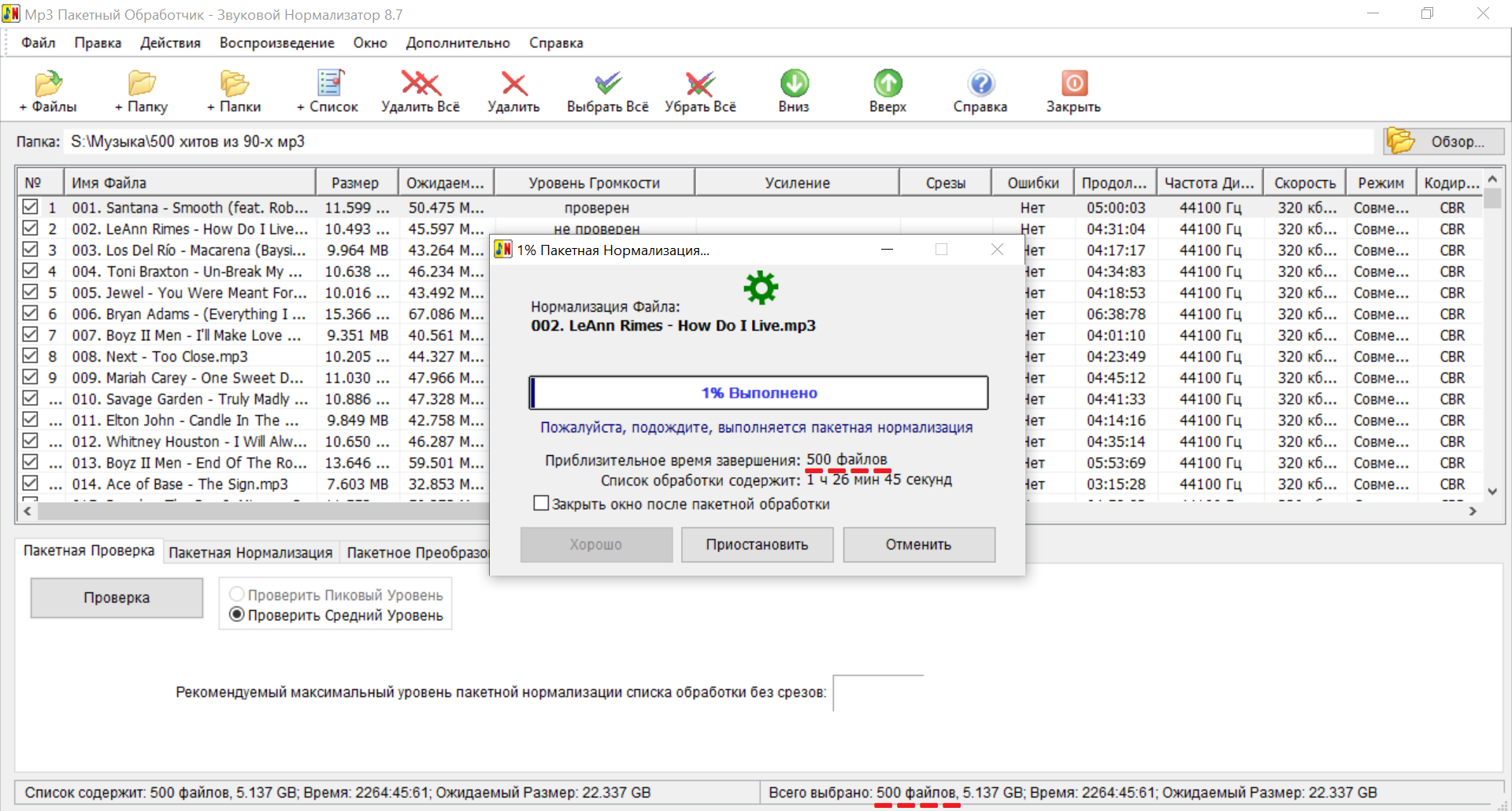Sort by 'Размер' column header

(x=357, y=183)
